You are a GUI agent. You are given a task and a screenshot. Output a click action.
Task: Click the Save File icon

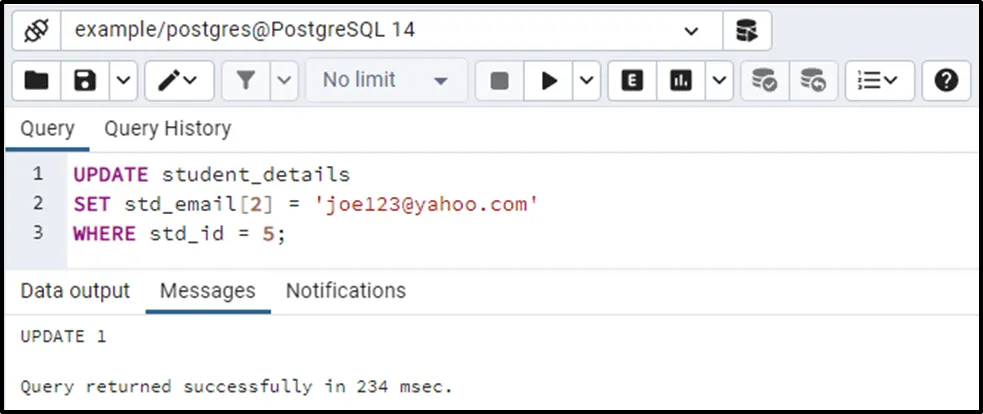click(86, 81)
